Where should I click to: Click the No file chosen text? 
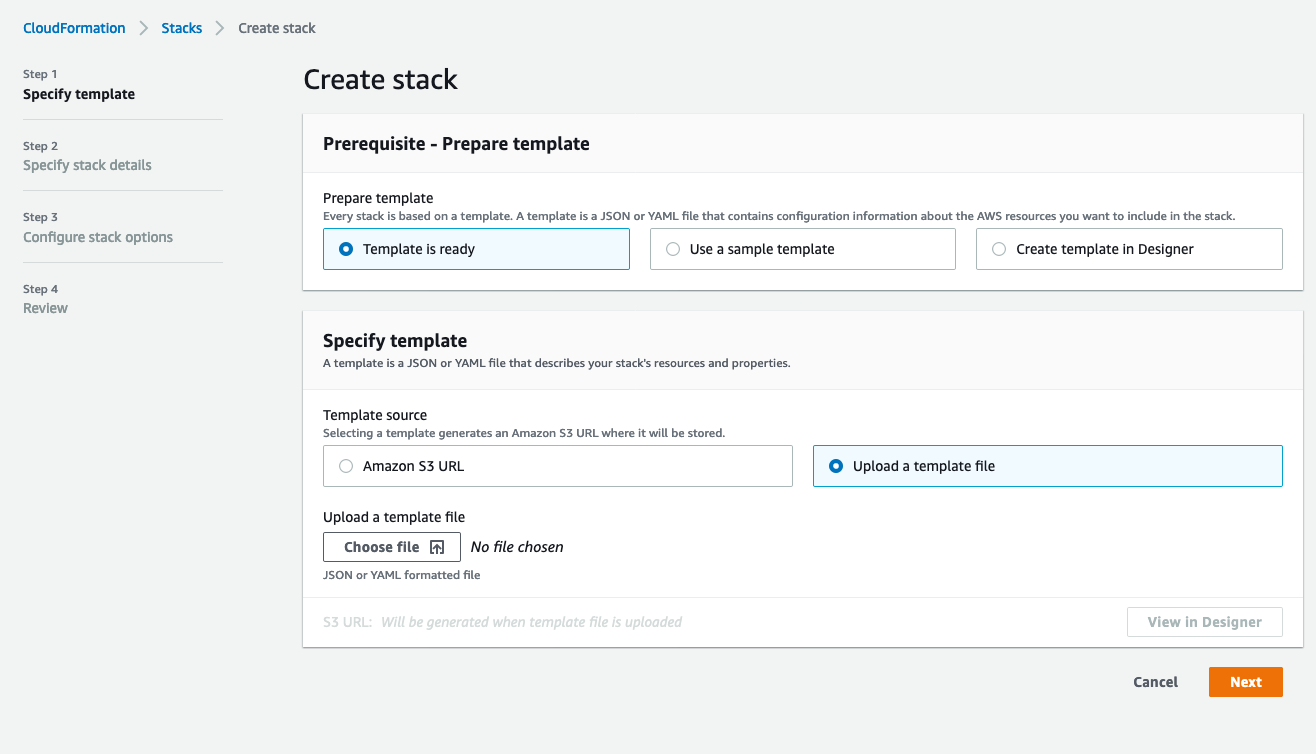[517, 546]
